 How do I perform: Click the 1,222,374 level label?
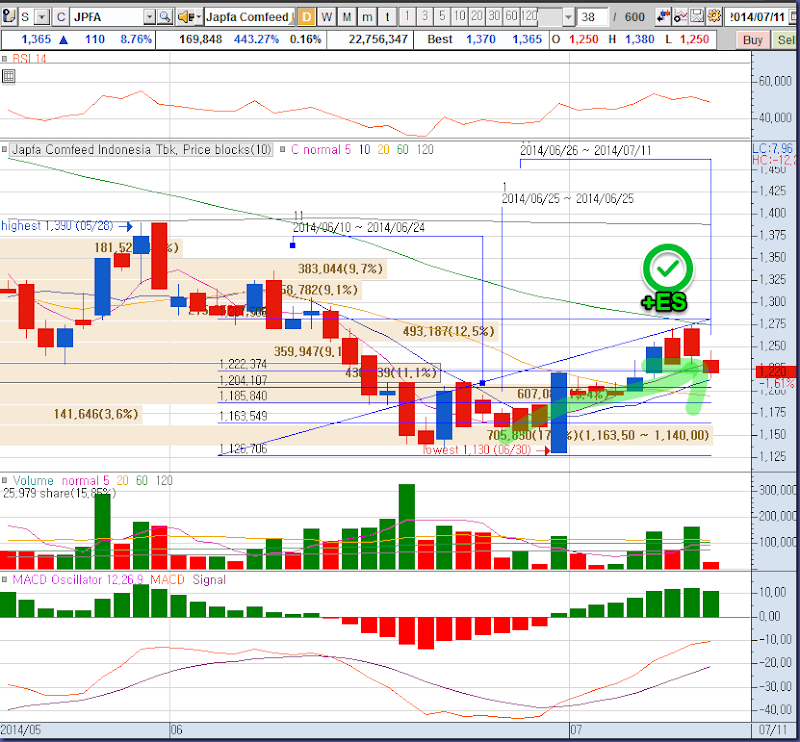click(243, 364)
